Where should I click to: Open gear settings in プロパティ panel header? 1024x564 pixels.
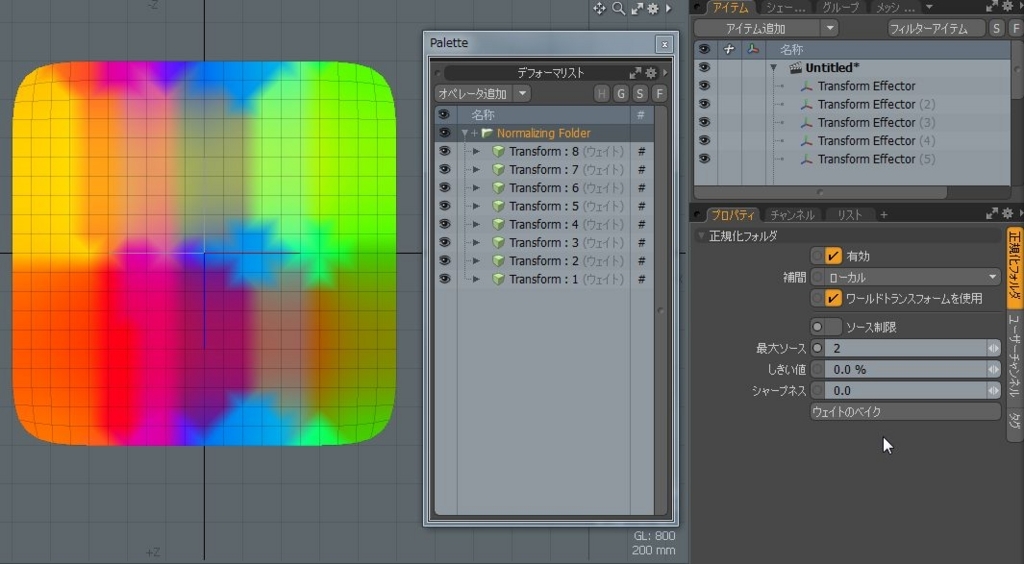(x=1008, y=213)
